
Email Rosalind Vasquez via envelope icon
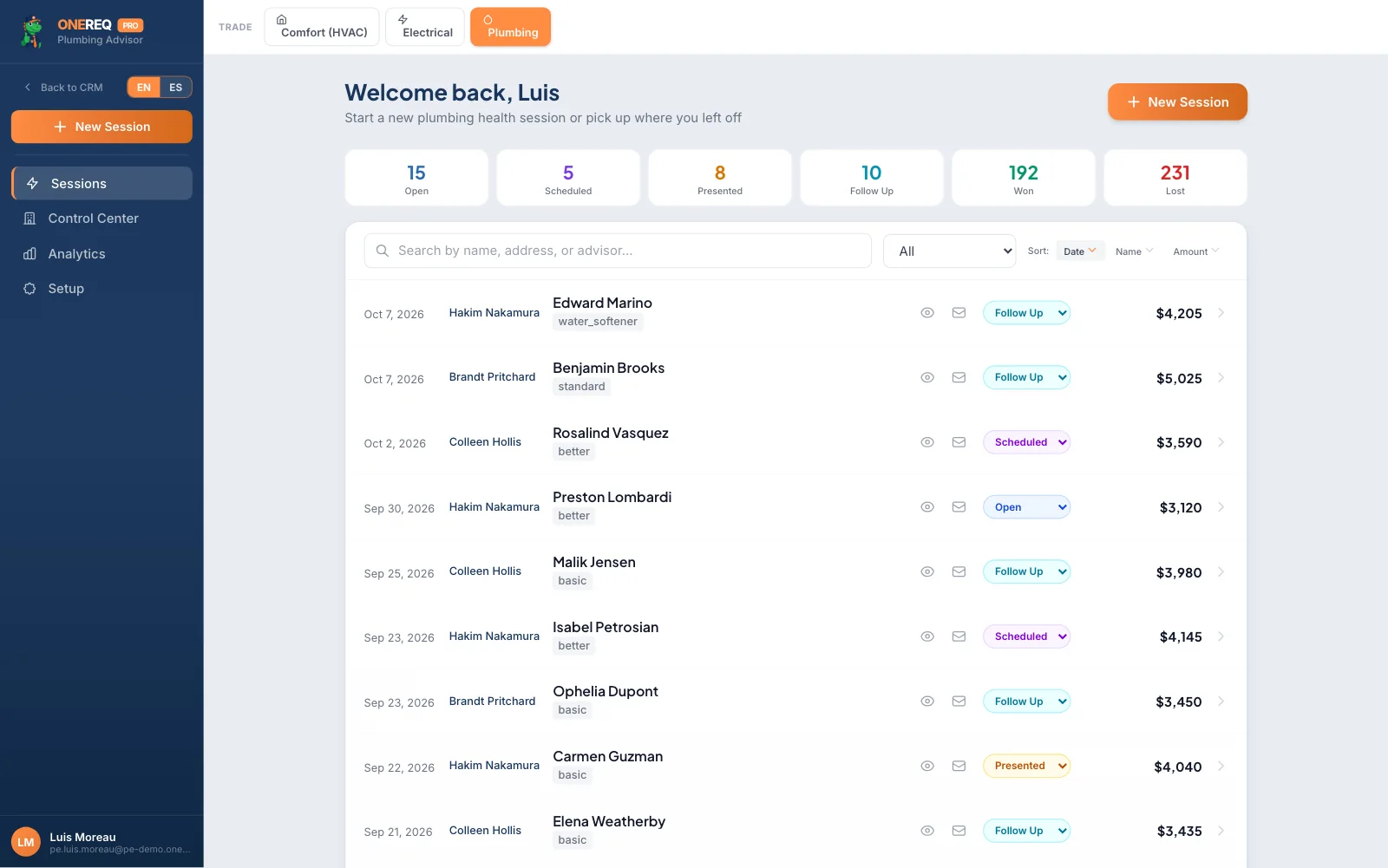point(959,442)
